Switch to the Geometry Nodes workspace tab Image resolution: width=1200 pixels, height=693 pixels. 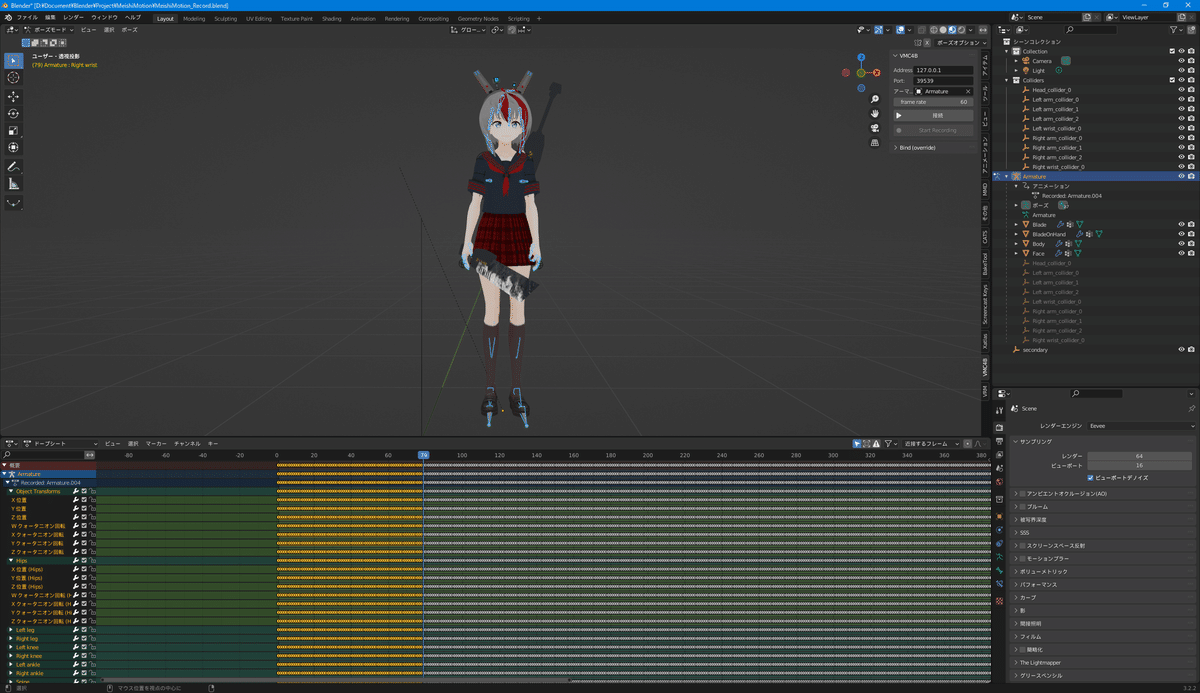478,18
